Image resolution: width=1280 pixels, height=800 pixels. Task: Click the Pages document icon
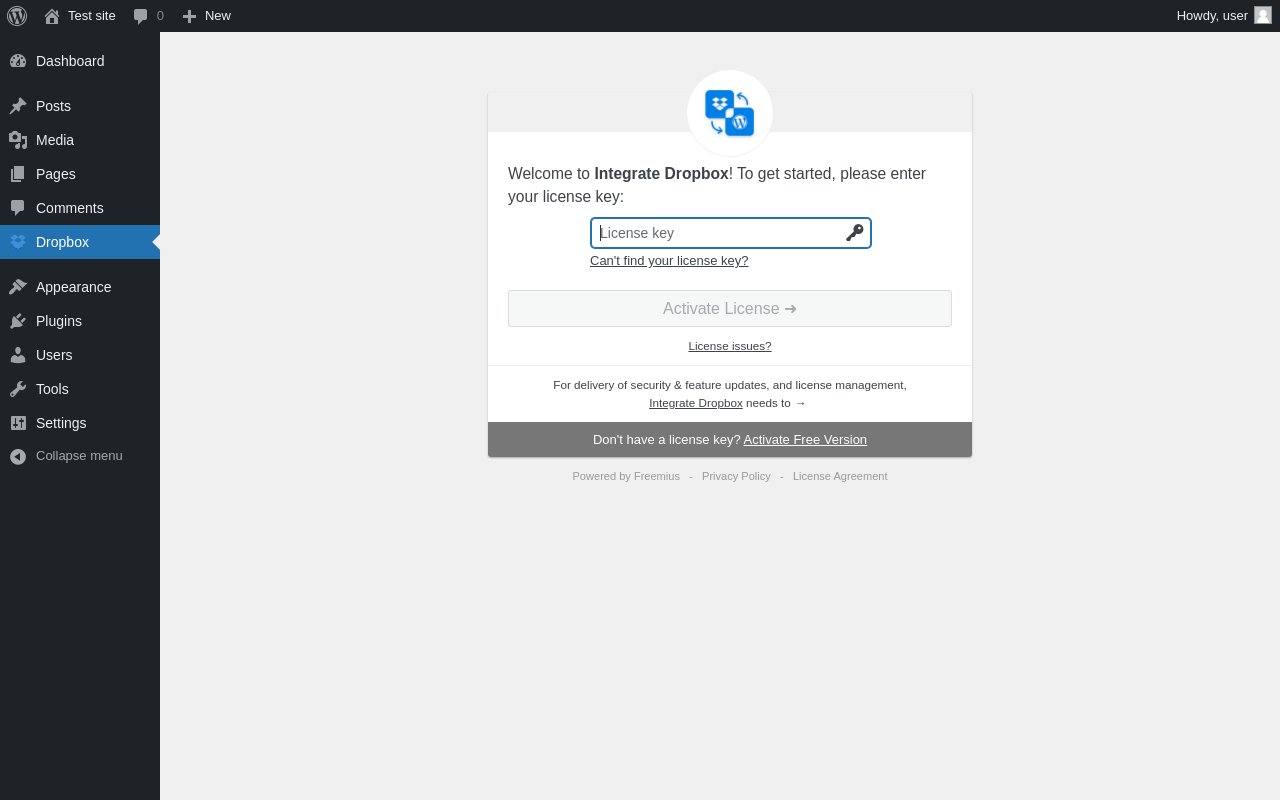pyautogui.click(x=18, y=174)
